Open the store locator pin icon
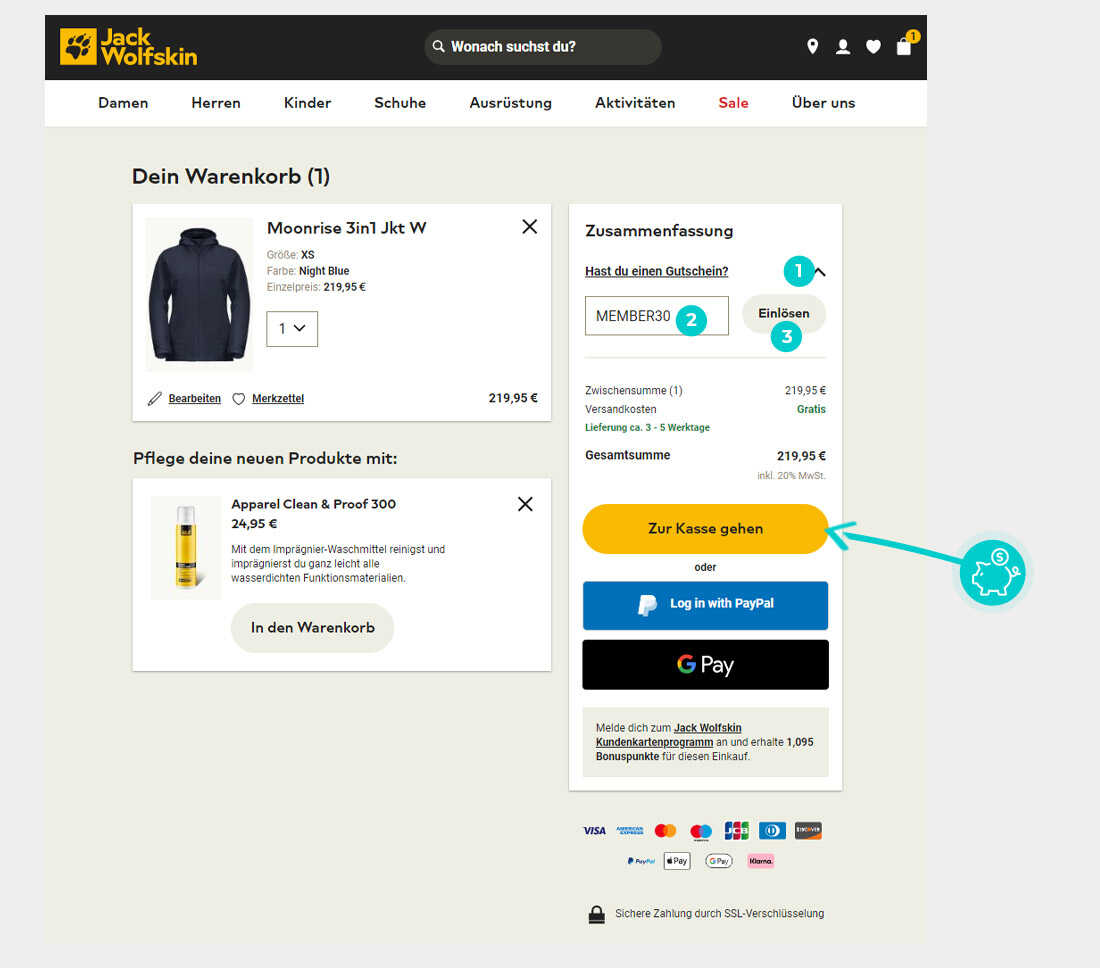The width and height of the screenshot is (1100, 968). [812, 46]
